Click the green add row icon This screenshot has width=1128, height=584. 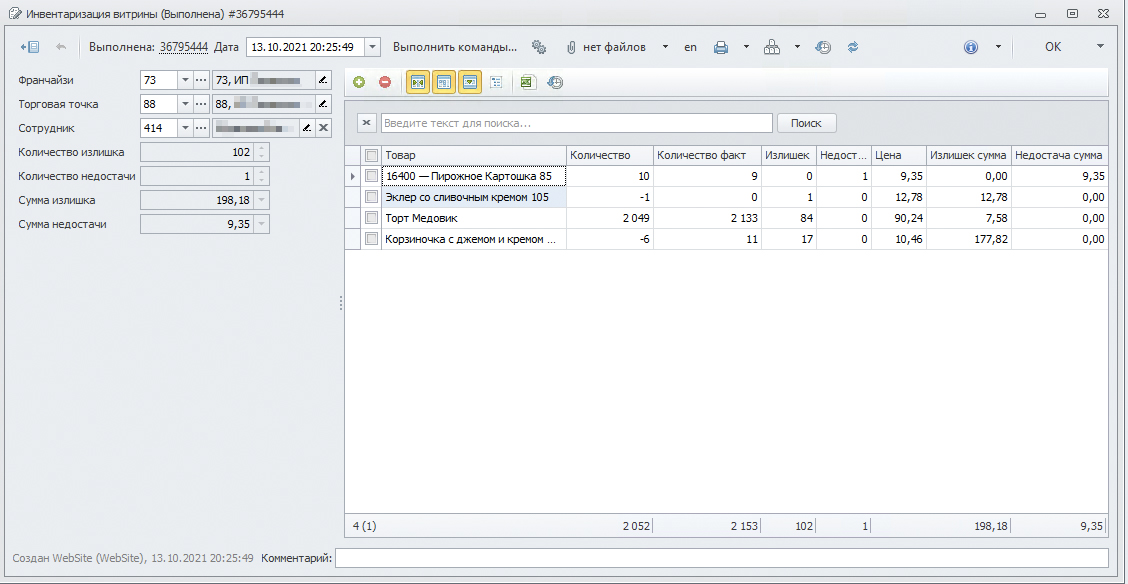point(359,83)
